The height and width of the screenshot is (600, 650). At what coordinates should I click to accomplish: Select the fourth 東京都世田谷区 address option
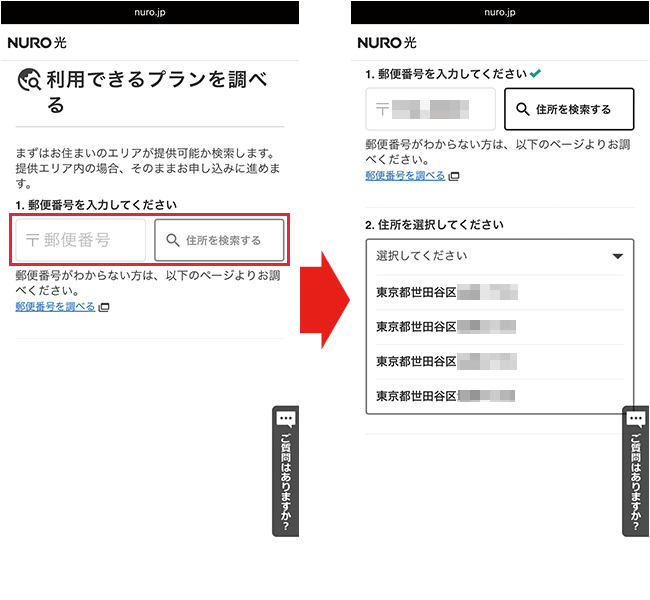click(x=500, y=396)
